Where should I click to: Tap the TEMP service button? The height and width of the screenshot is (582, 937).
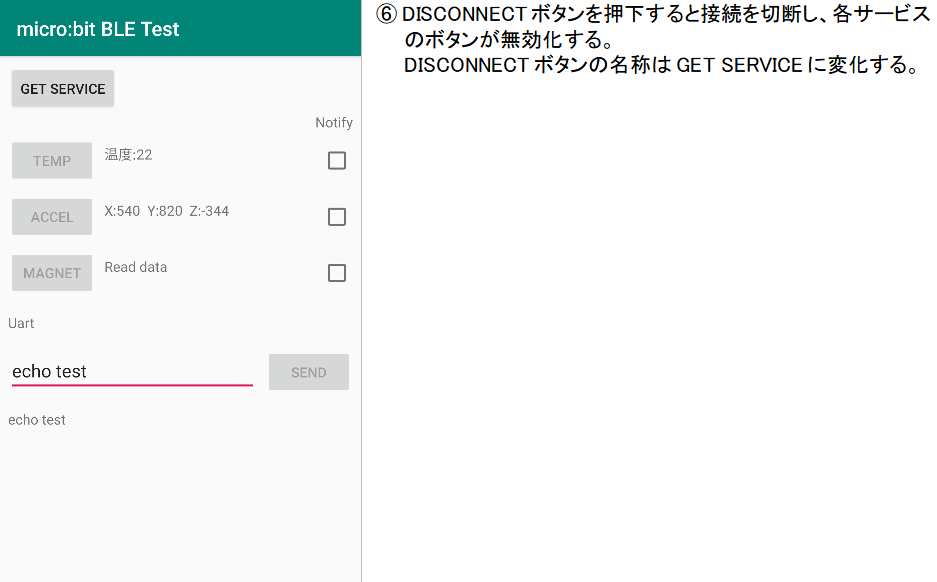point(51,160)
